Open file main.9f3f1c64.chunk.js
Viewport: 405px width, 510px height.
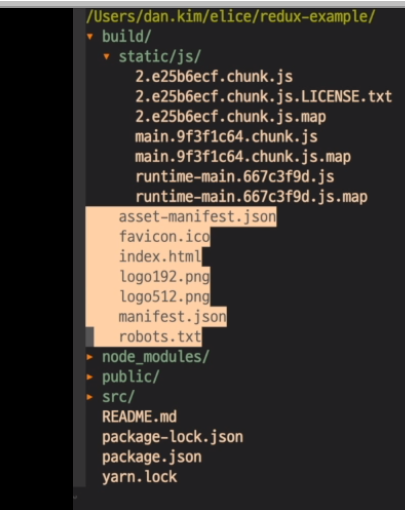[226, 137]
